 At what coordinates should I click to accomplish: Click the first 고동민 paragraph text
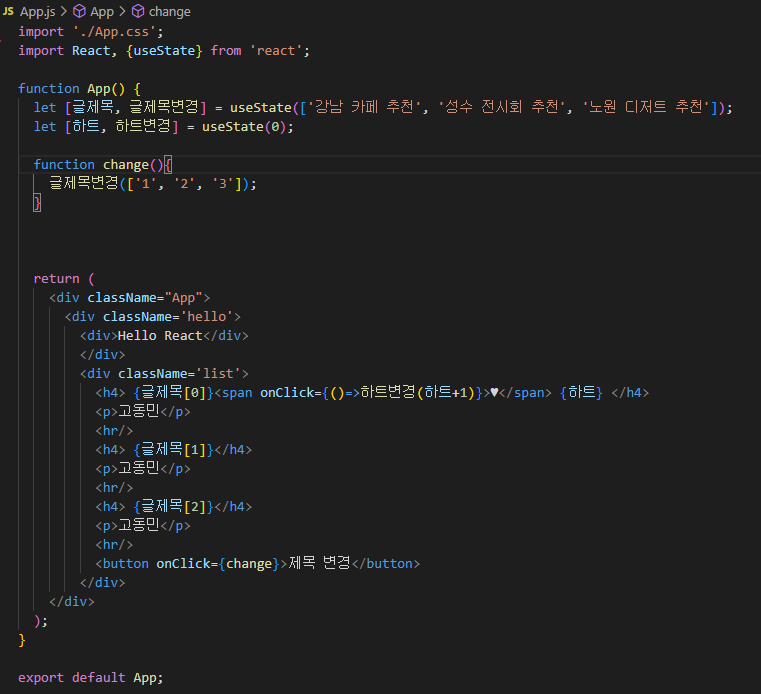[x=139, y=412]
